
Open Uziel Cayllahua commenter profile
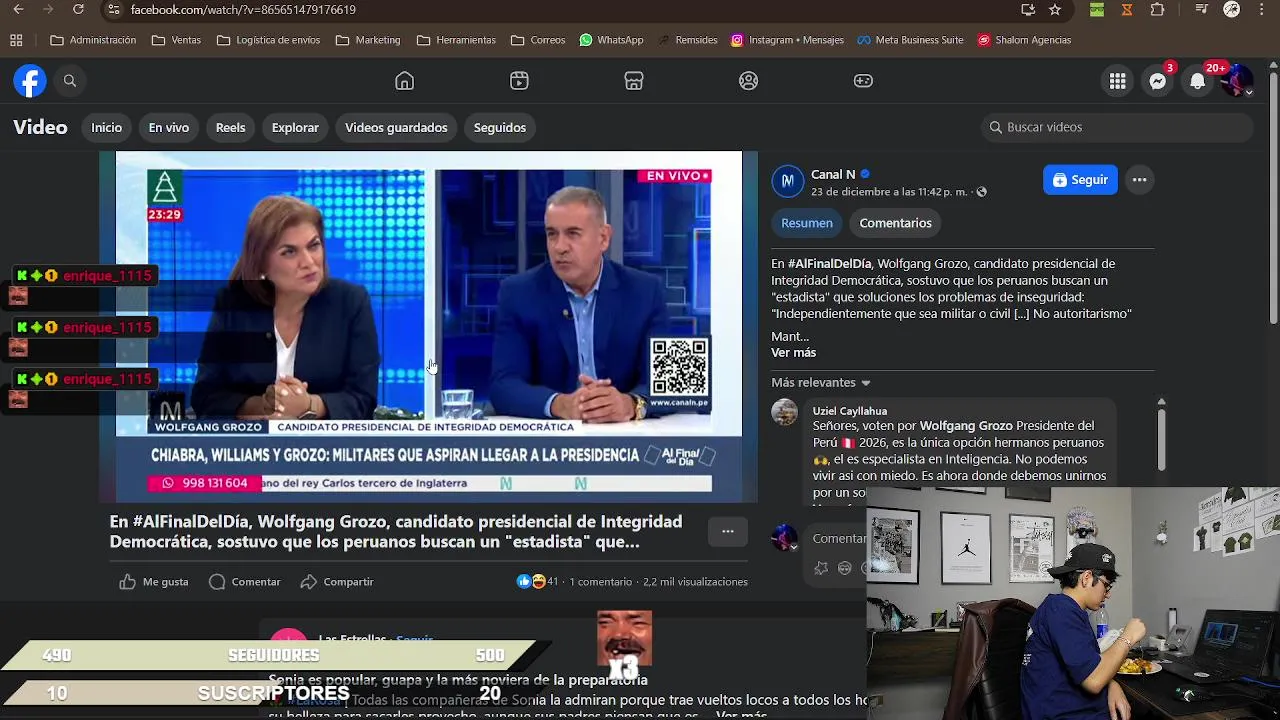pyautogui.click(x=850, y=411)
